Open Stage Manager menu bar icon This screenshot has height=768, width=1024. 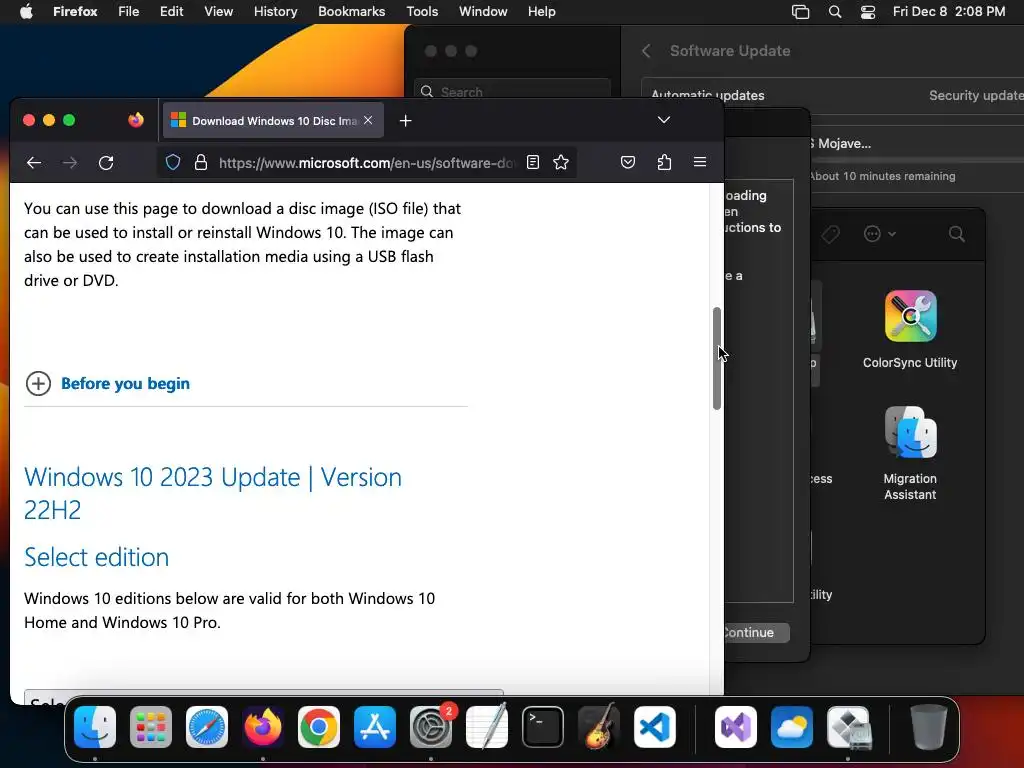800,12
